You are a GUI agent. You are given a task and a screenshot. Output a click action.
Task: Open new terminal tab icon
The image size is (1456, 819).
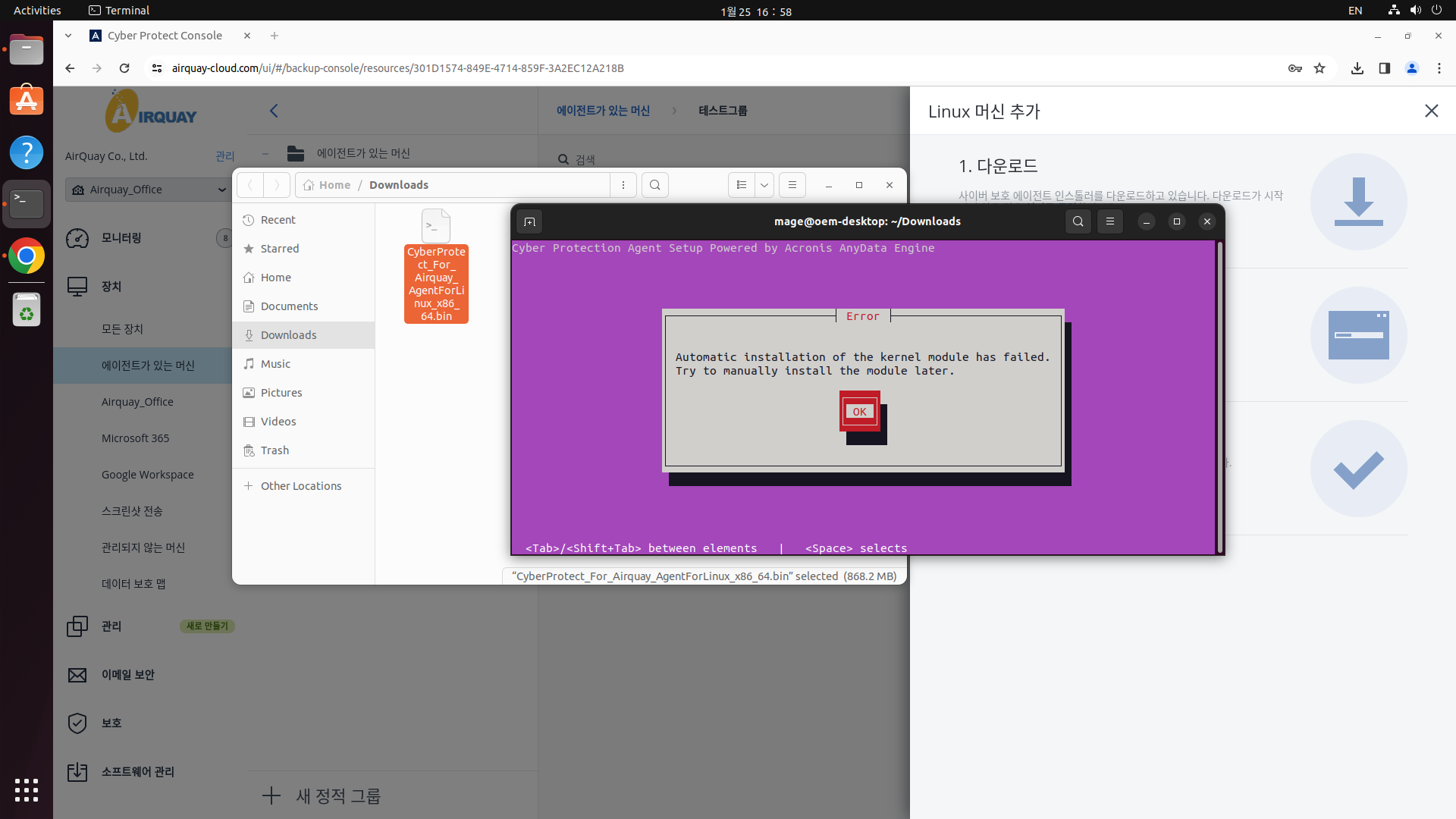[529, 221]
